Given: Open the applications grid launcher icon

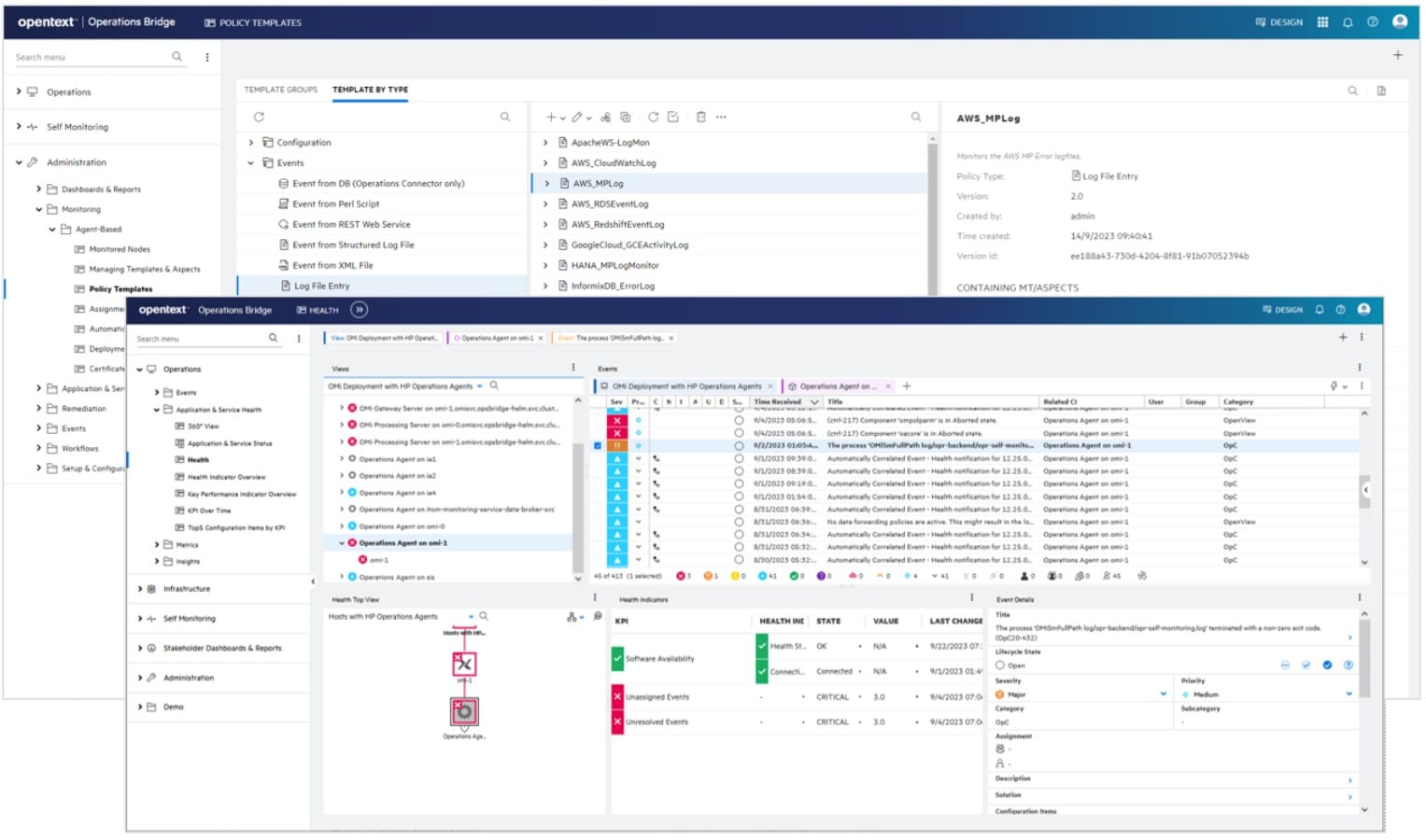Looking at the screenshot, I should [x=1321, y=21].
